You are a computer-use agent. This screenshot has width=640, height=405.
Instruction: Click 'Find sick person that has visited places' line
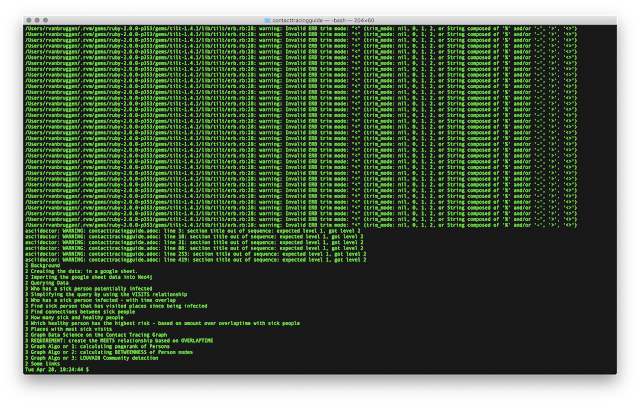click(116, 306)
